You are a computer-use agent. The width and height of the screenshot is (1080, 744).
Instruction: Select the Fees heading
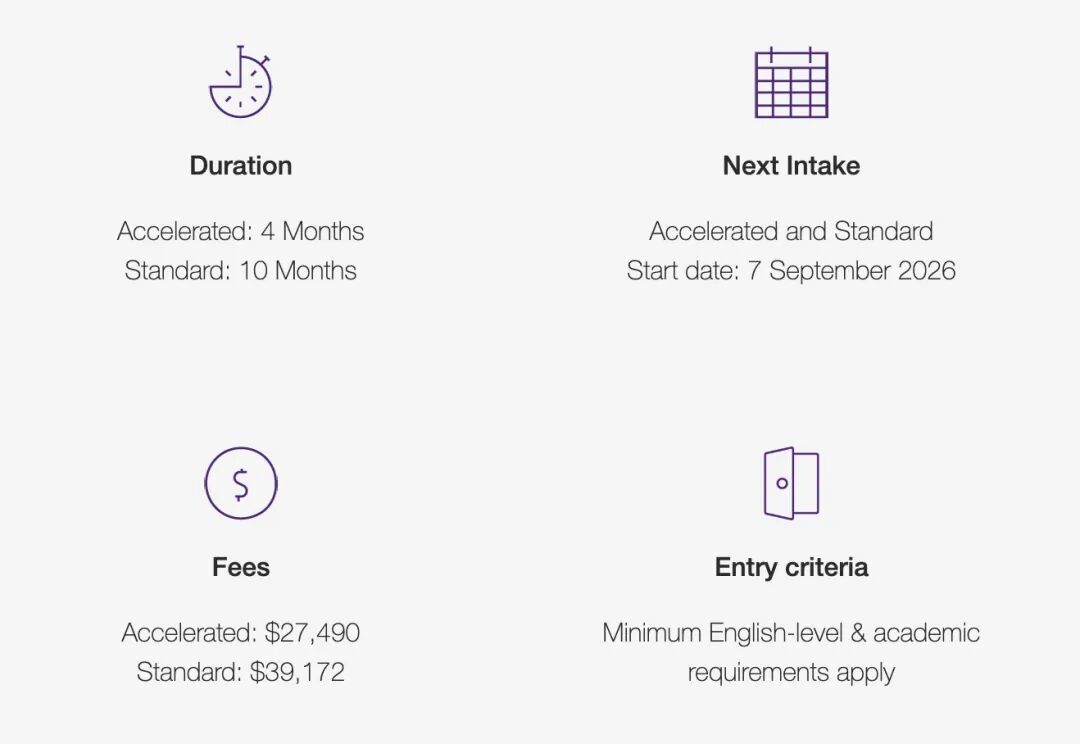[241, 567]
